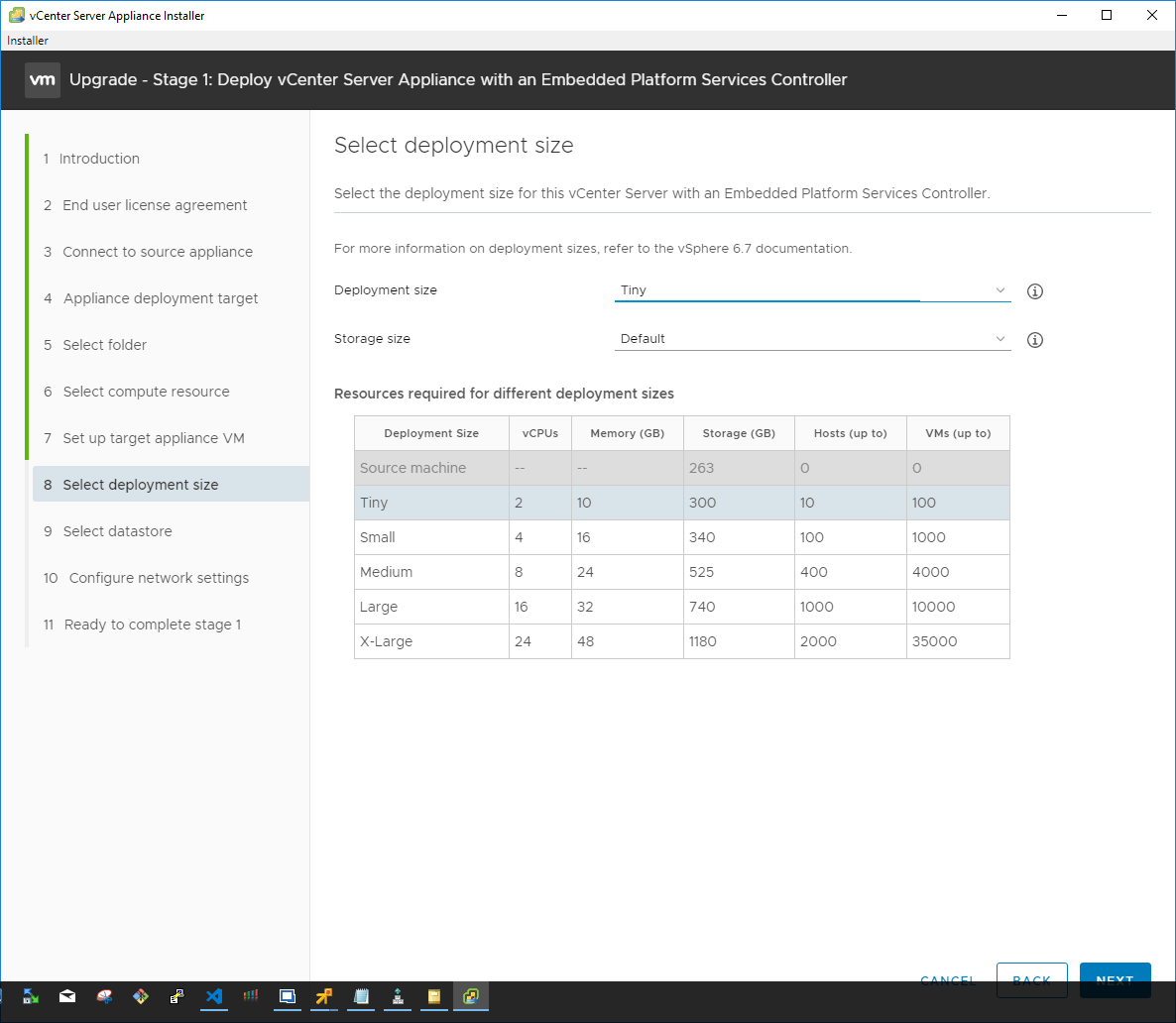Click the Resources required table heading
The width and height of the screenshot is (1176, 1023).
504,394
